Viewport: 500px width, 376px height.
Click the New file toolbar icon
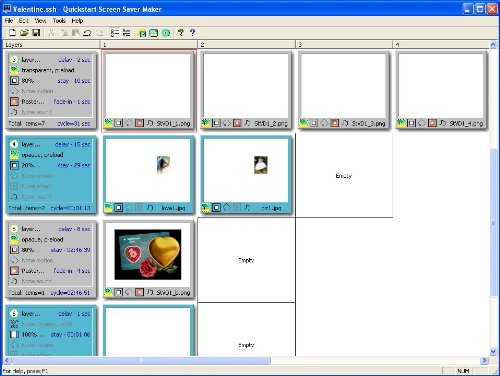click(12, 33)
